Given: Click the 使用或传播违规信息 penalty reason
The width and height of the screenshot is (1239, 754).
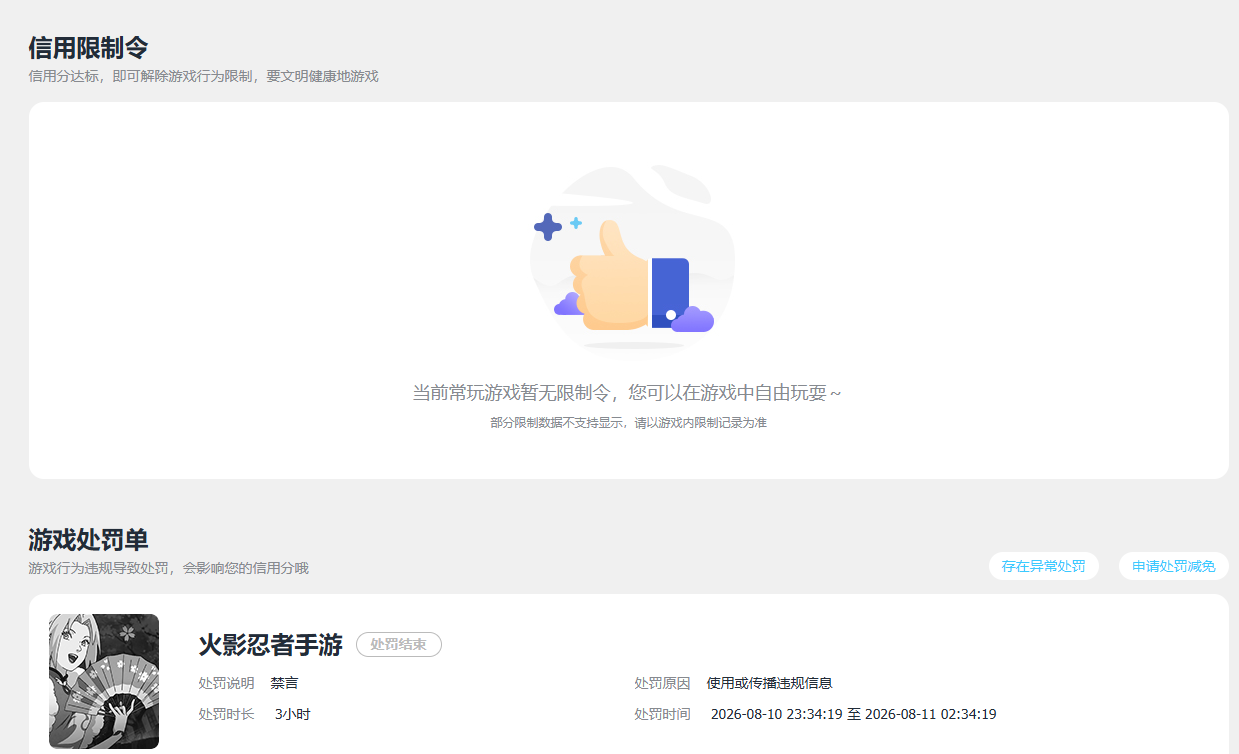Looking at the screenshot, I should pos(769,683).
